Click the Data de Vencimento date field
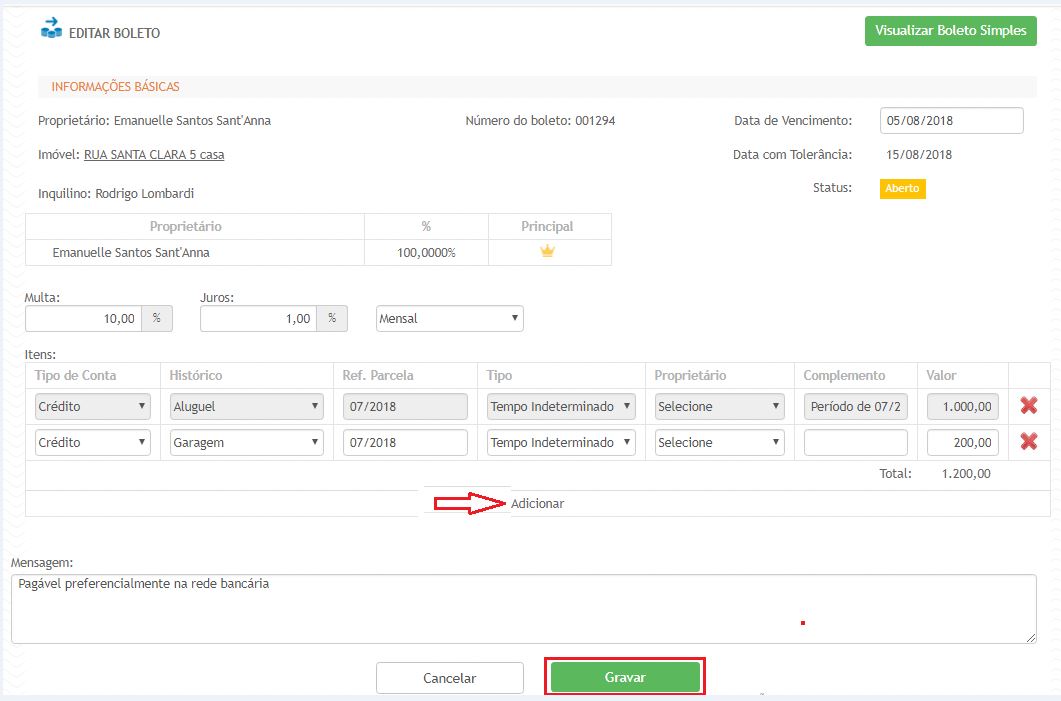 point(951,121)
